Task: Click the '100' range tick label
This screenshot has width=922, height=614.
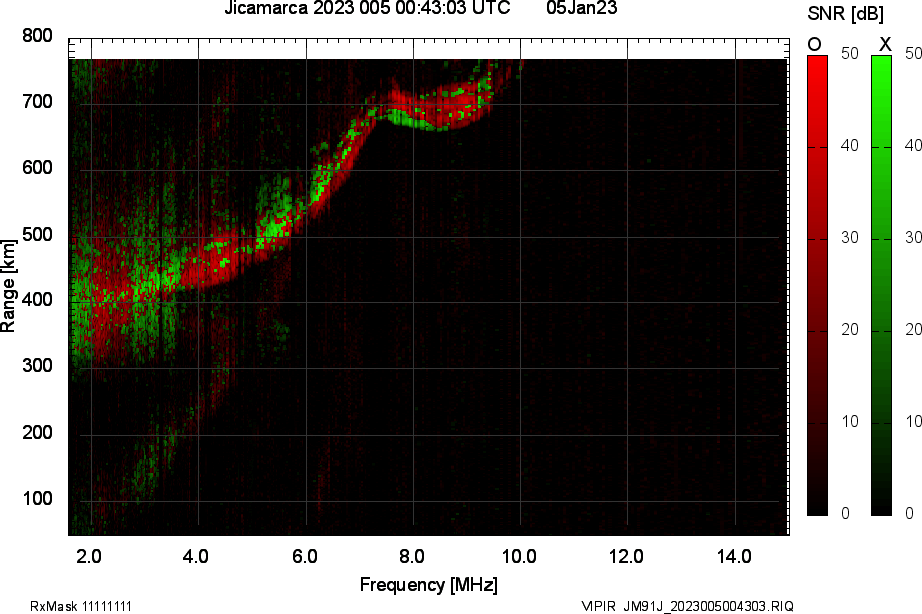Action: pos(37,498)
